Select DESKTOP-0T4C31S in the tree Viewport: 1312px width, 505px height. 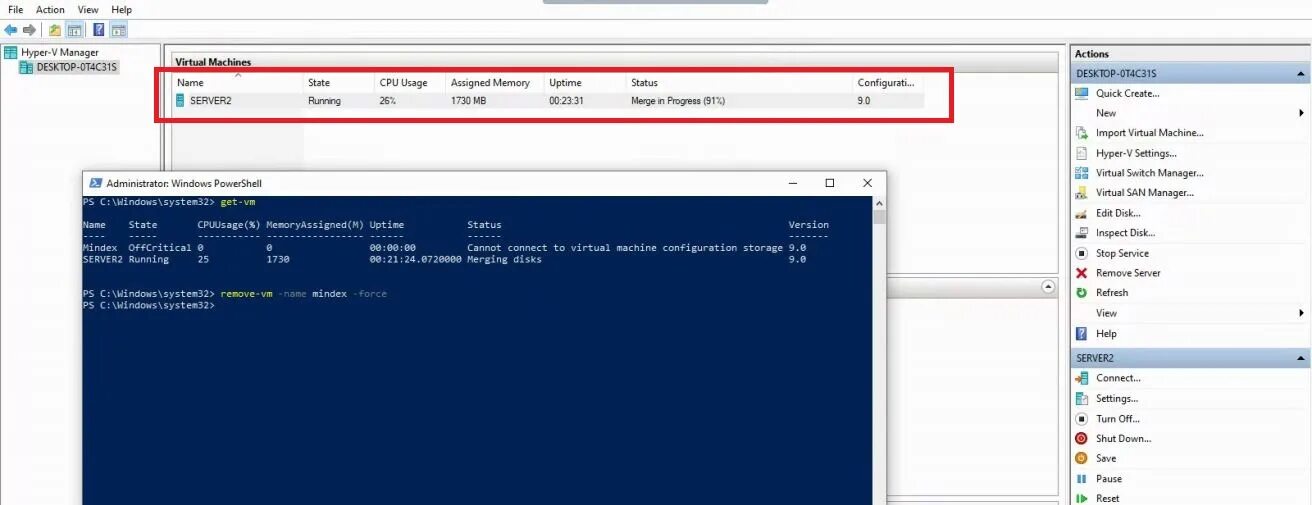tap(68, 67)
